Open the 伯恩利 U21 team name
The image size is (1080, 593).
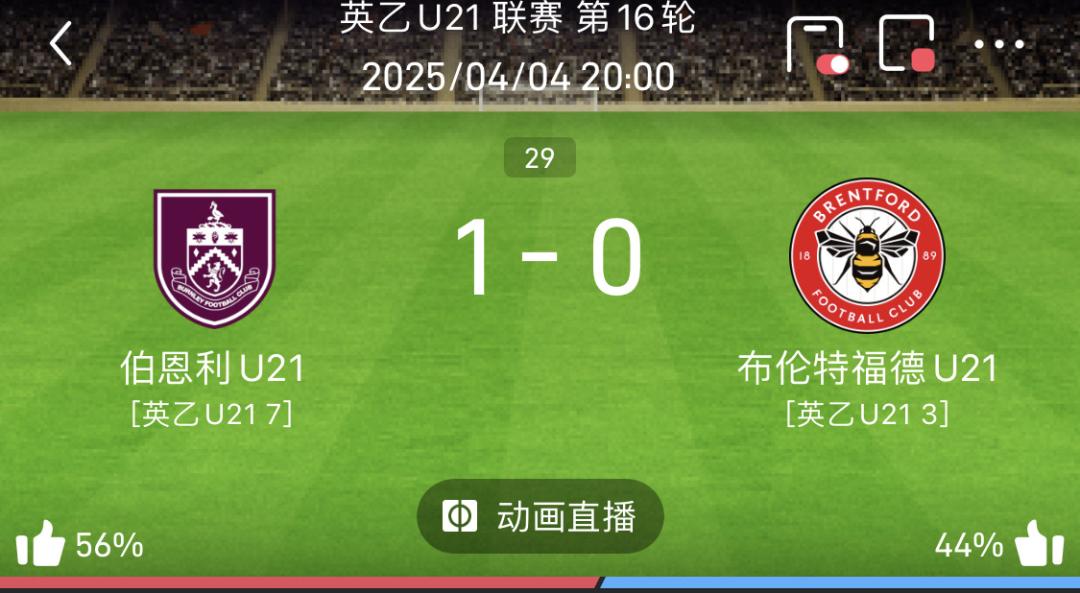[213, 368]
